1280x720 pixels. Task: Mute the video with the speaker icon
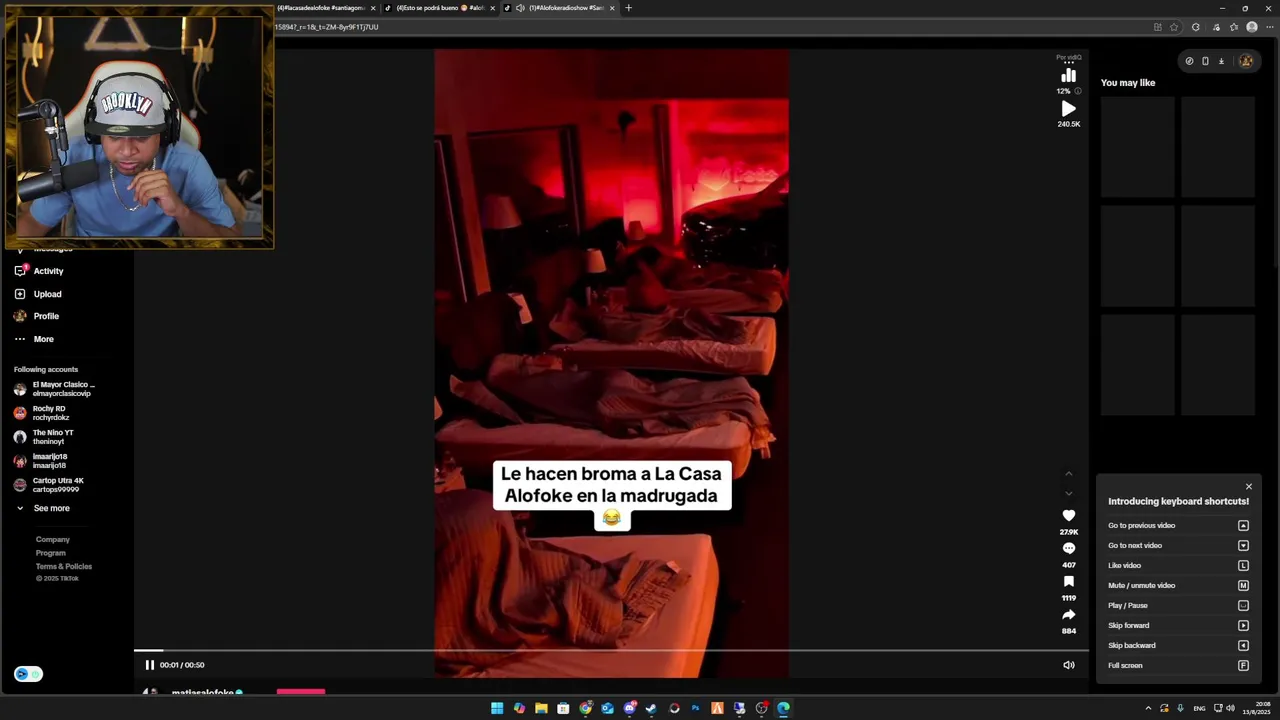tap(1068, 665)
